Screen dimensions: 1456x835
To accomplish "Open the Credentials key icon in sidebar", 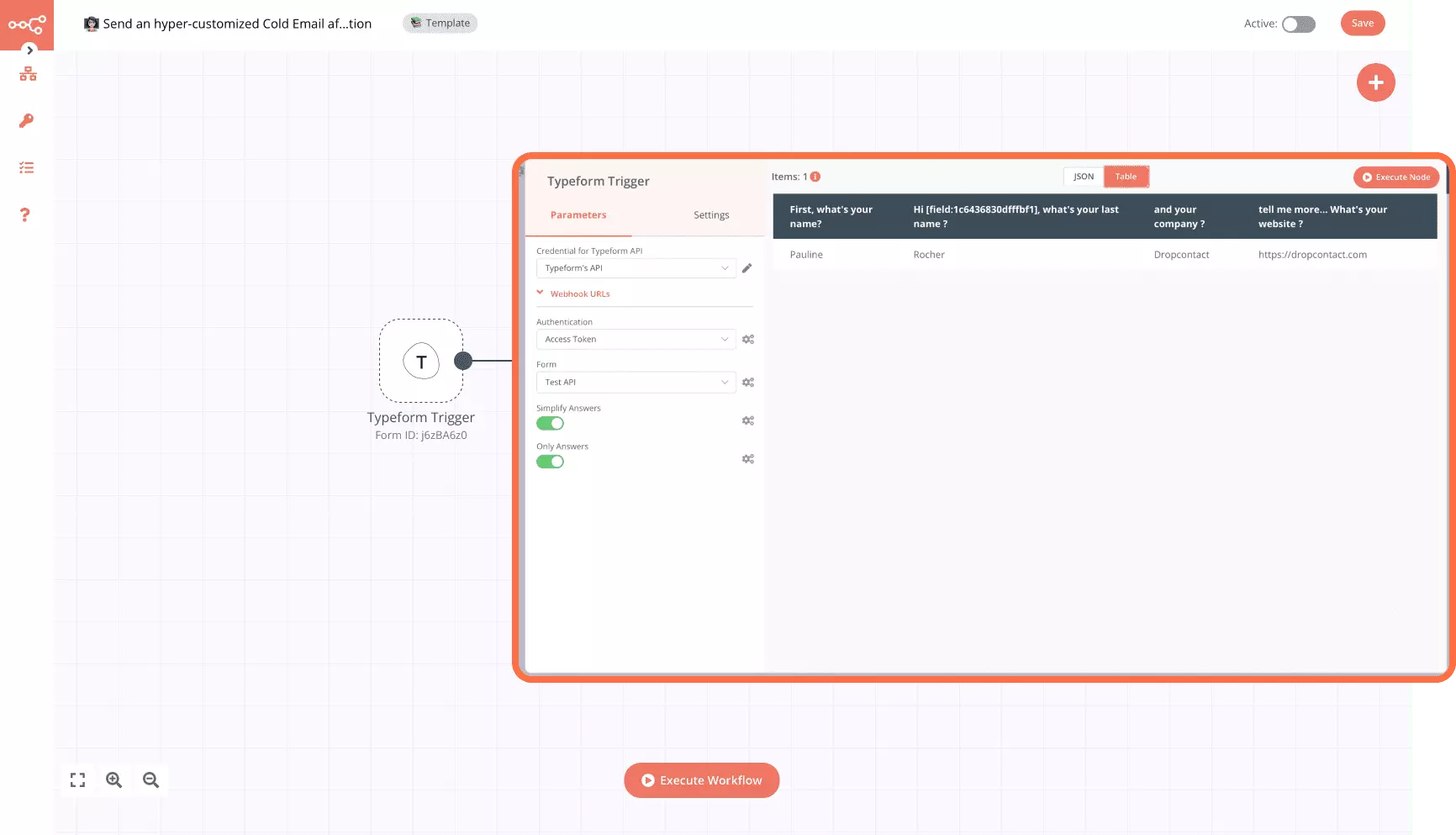I will coord(26,120).
